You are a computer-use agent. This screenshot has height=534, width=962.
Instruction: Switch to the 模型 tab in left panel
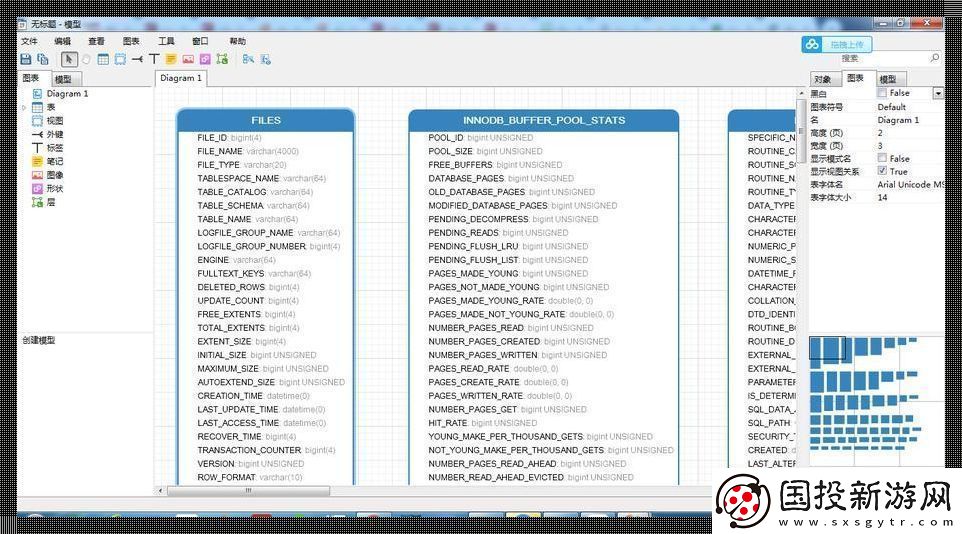[x=63, y=79]
